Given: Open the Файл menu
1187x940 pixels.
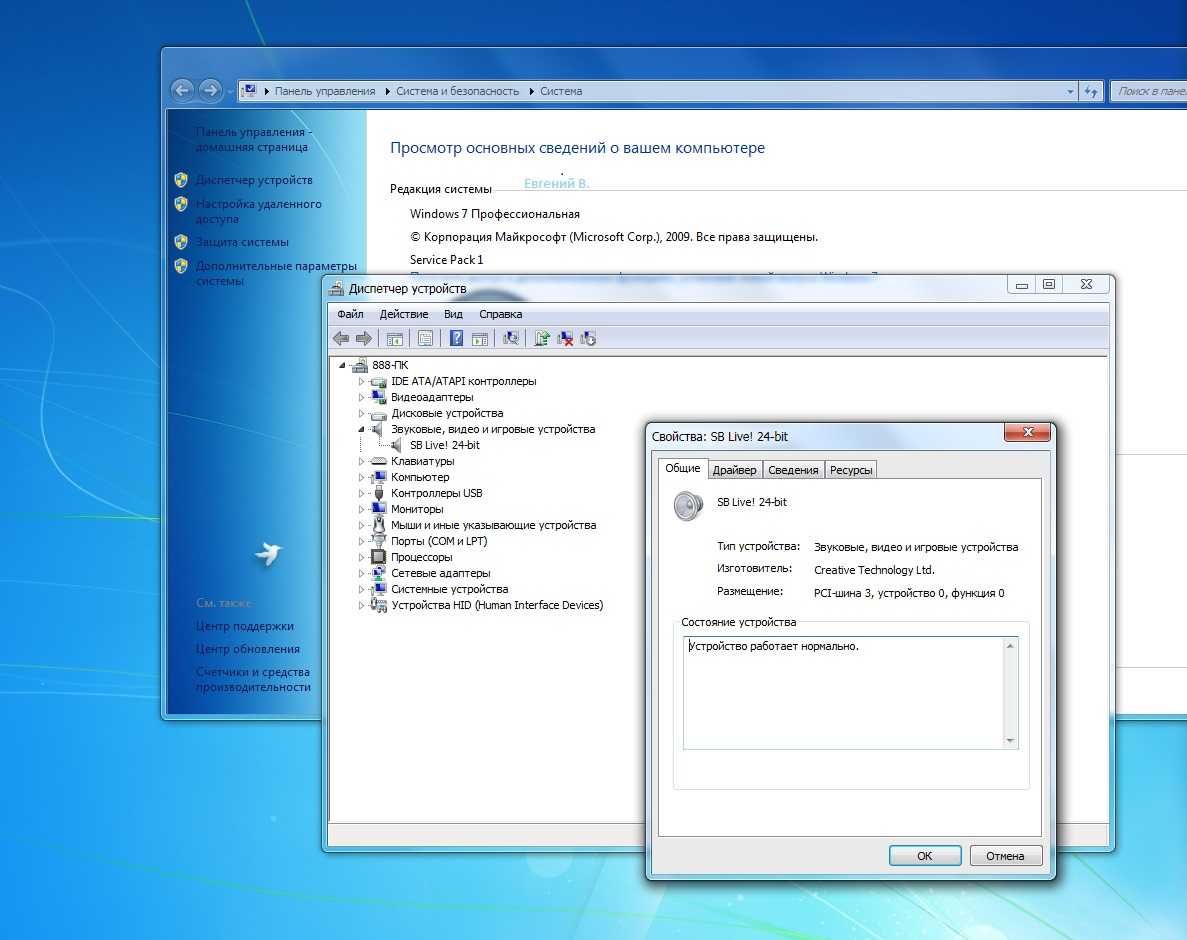Looking at the screenshot, I should pos(350,314).
